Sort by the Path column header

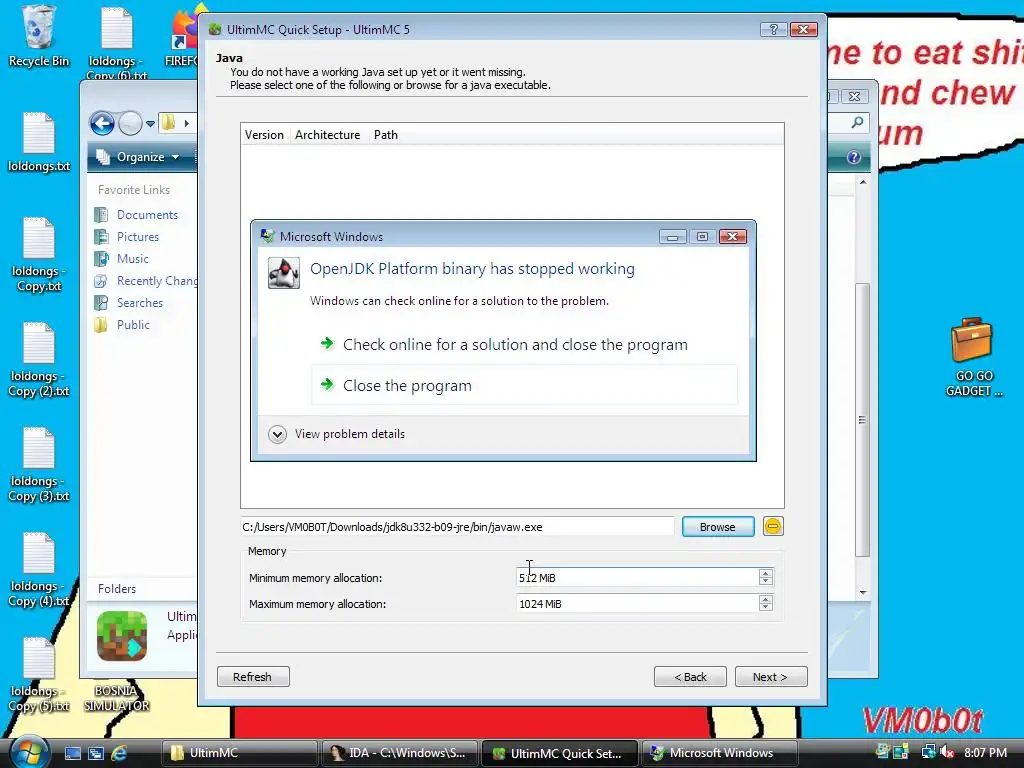coord(385,135)
